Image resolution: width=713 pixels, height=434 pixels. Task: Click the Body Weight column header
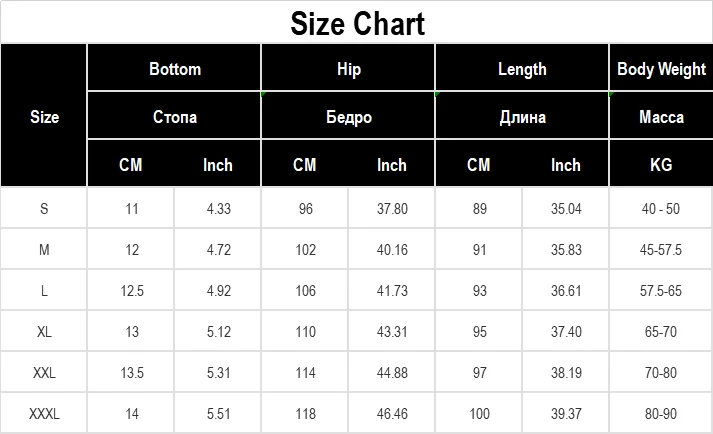661,69
